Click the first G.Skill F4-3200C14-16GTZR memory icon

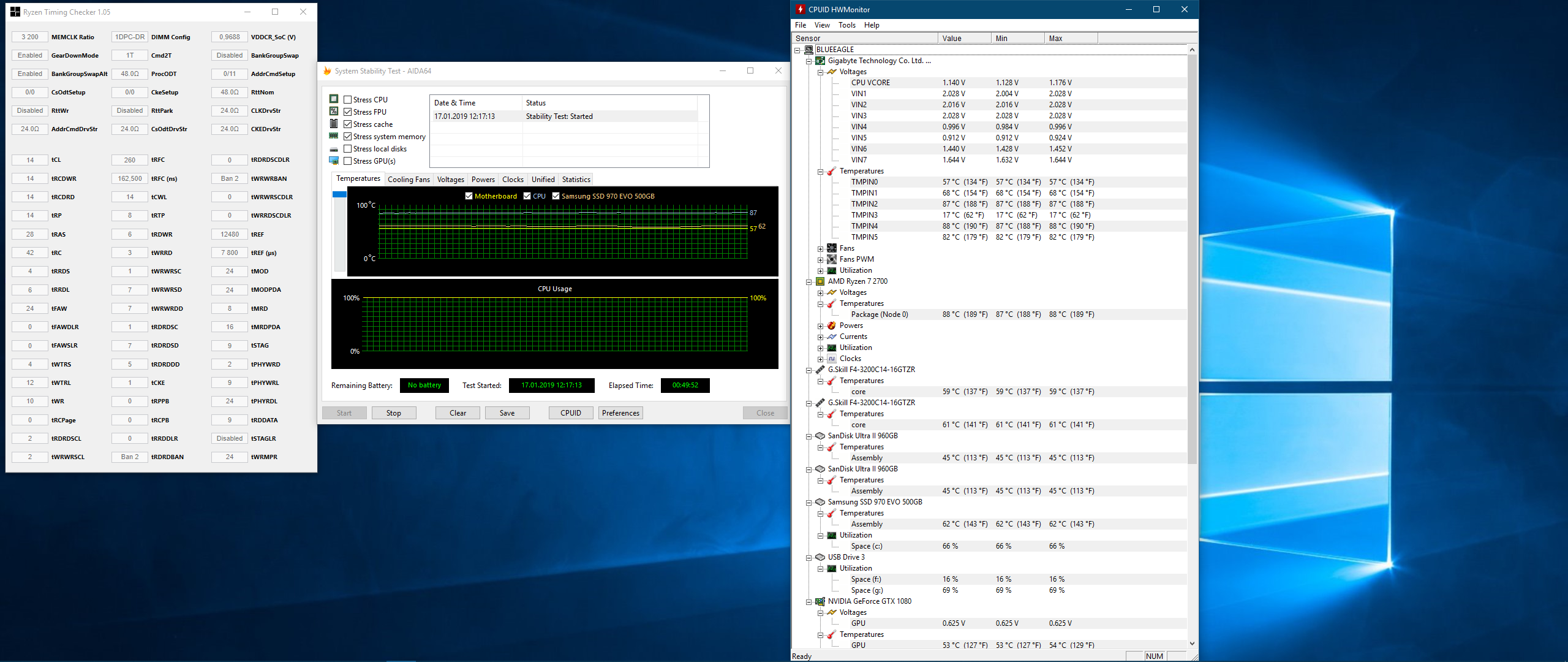pyautogui.click(x=820, y=370)
